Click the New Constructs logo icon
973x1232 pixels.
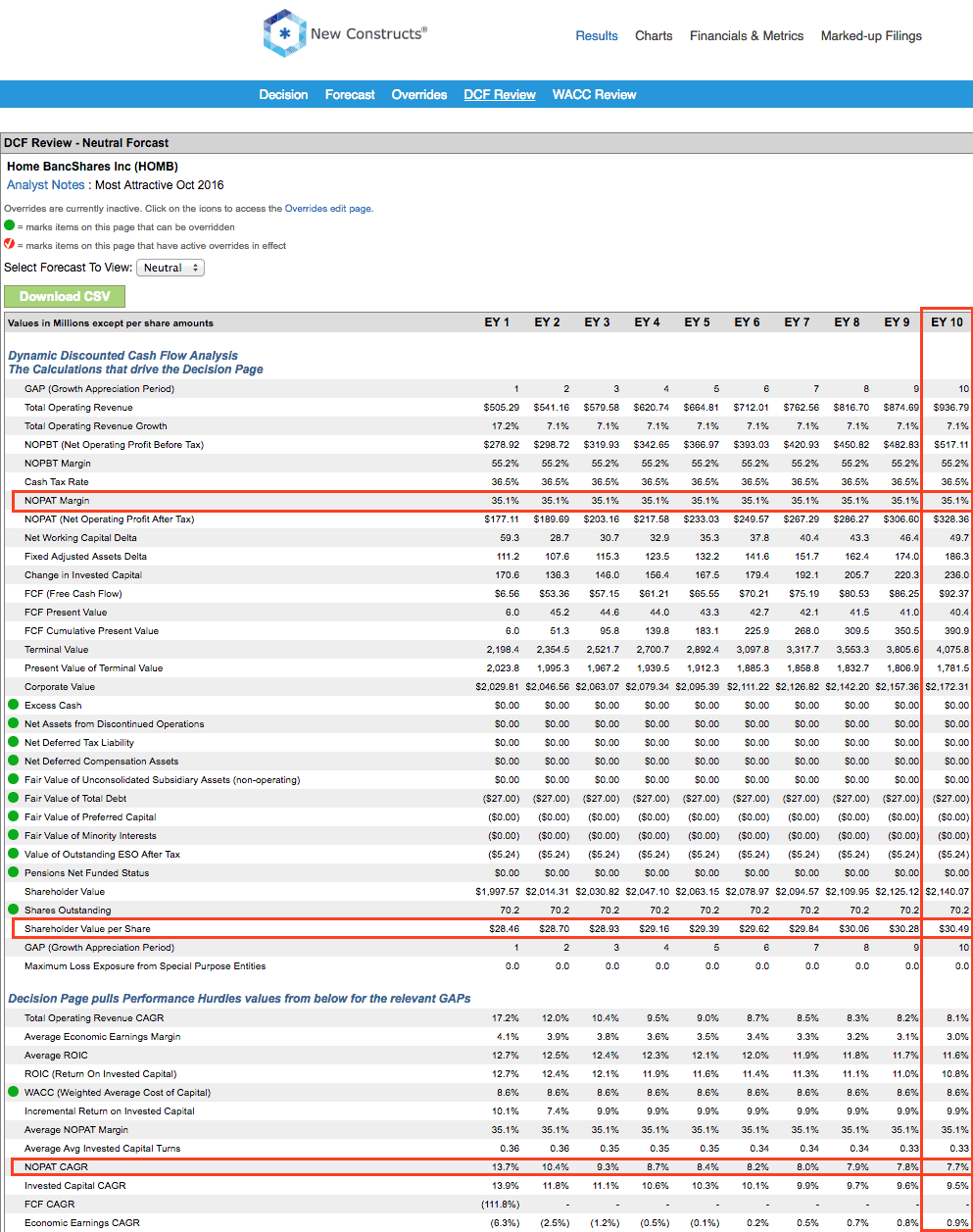click(284, 33)
